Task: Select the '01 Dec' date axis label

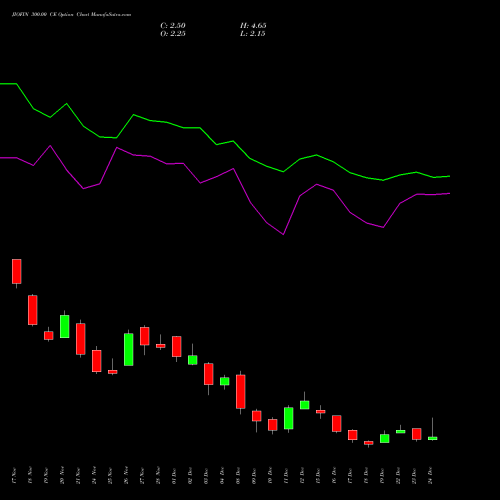Action: point(174,476)
